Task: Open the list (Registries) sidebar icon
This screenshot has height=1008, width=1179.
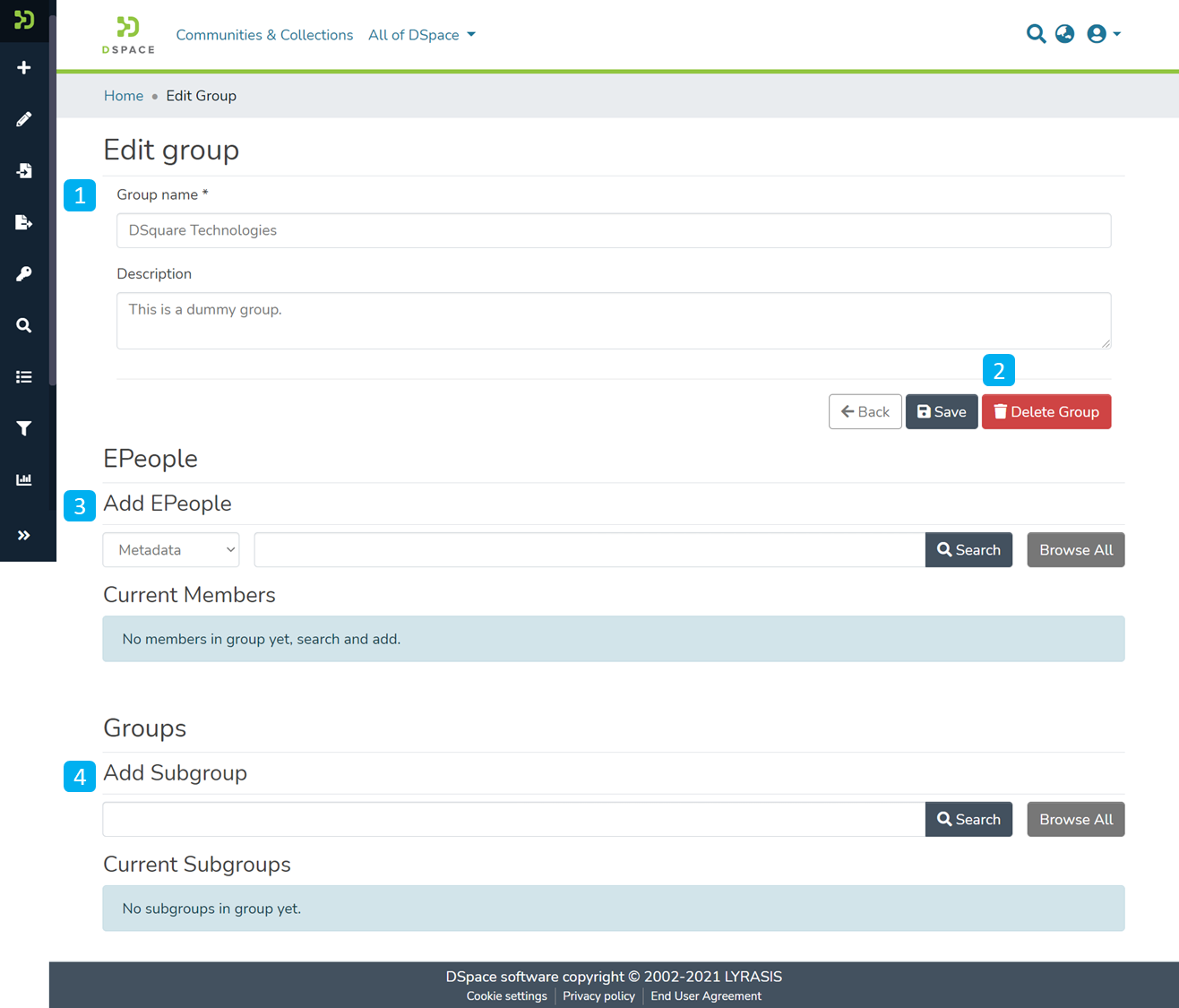Action: tap(24, 377)
